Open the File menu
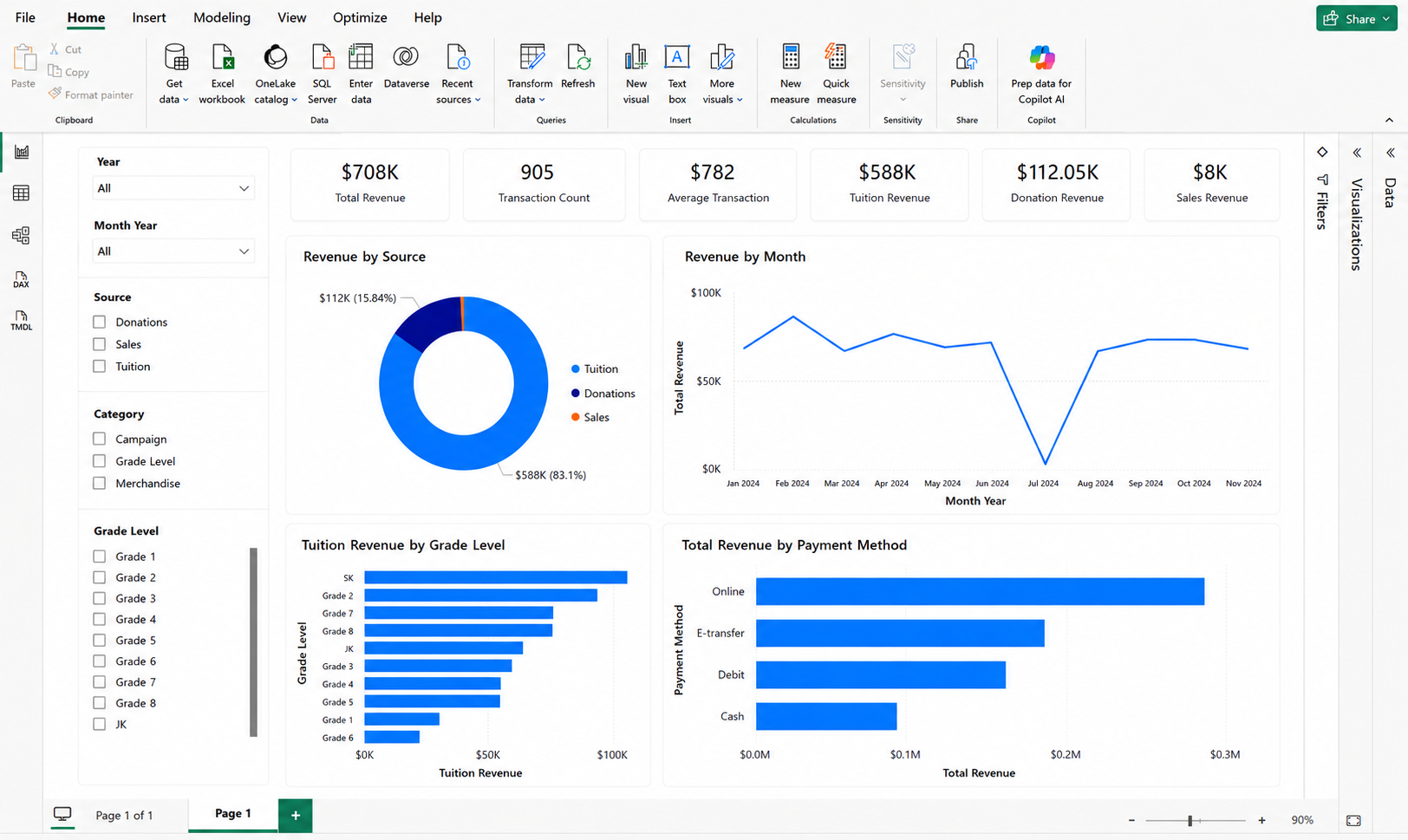 click(25, 17)
